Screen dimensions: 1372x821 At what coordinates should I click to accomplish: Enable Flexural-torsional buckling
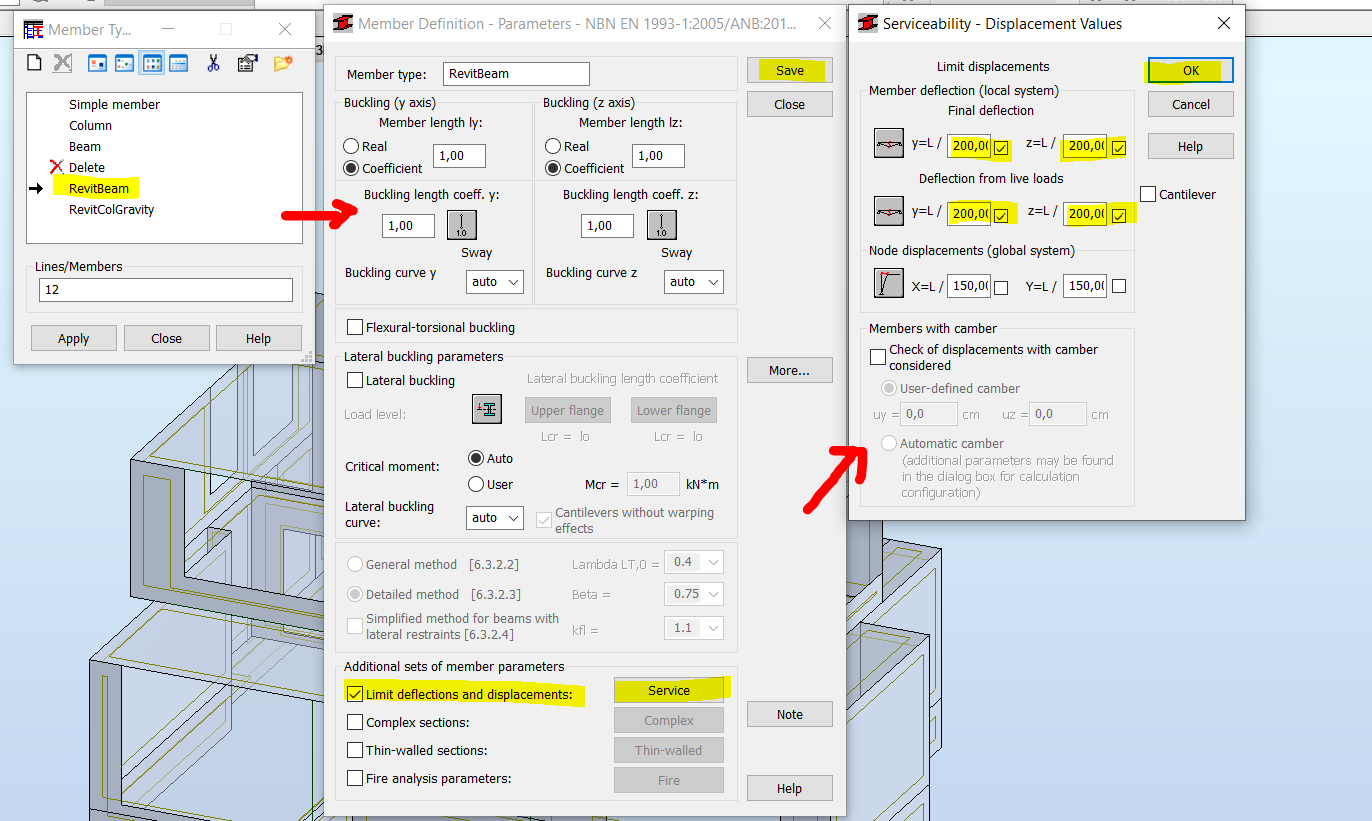(355, 327)
